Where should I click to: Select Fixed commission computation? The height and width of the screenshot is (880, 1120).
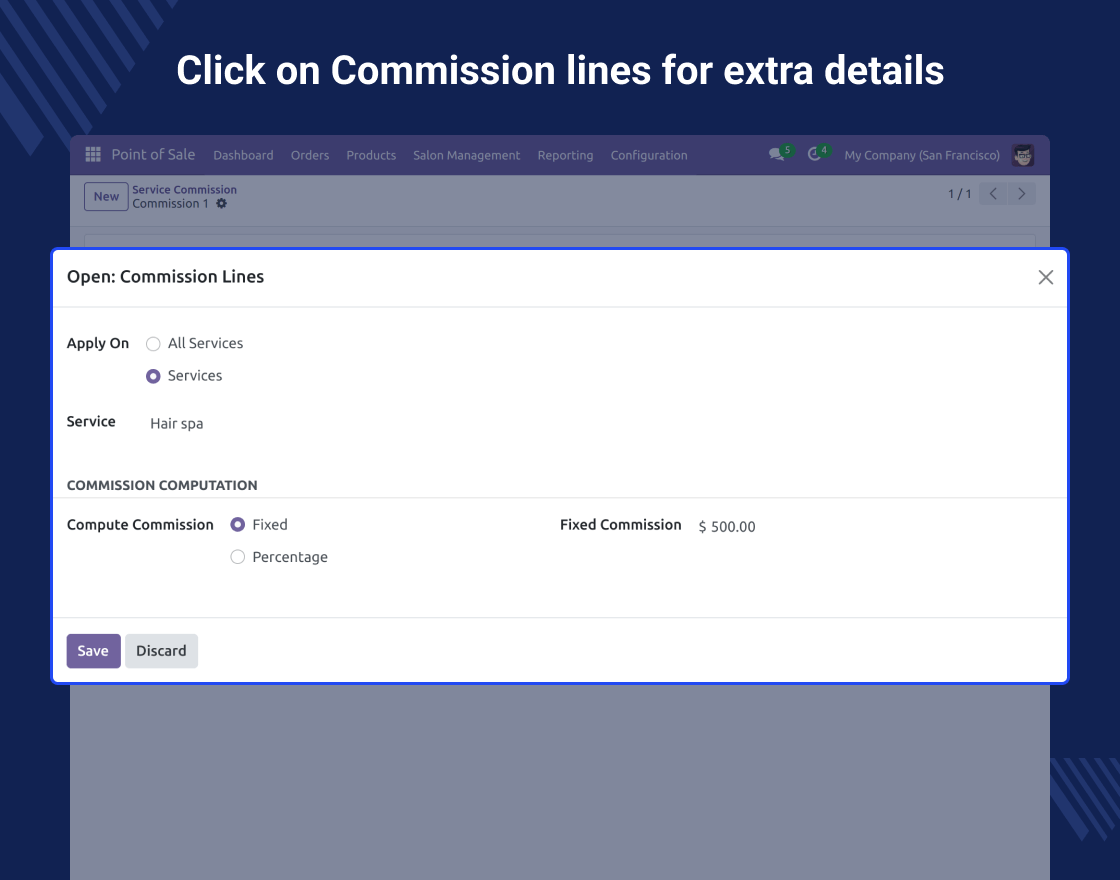tap(238, 525)
